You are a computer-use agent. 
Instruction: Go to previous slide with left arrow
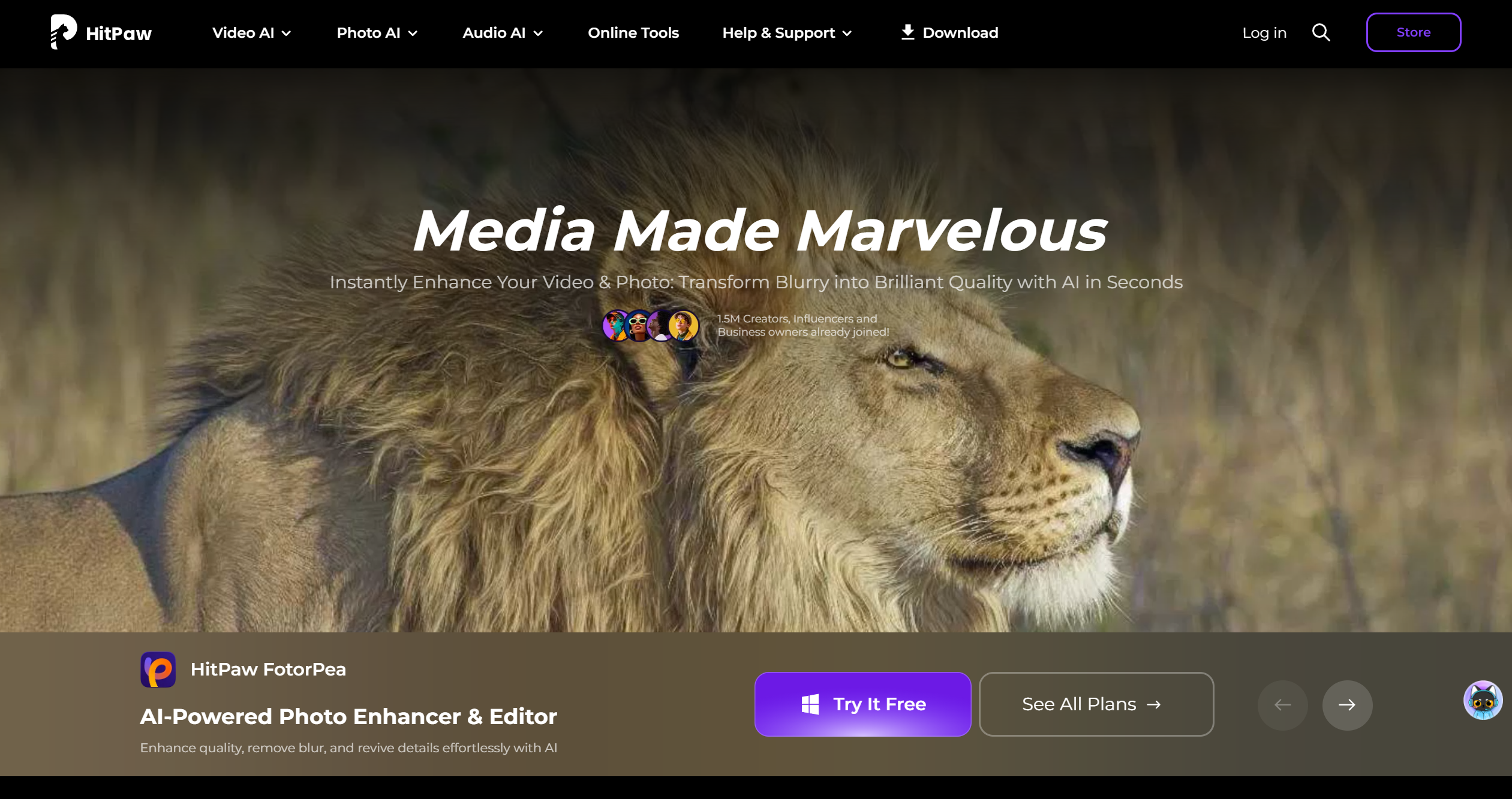coord(1282,705)
